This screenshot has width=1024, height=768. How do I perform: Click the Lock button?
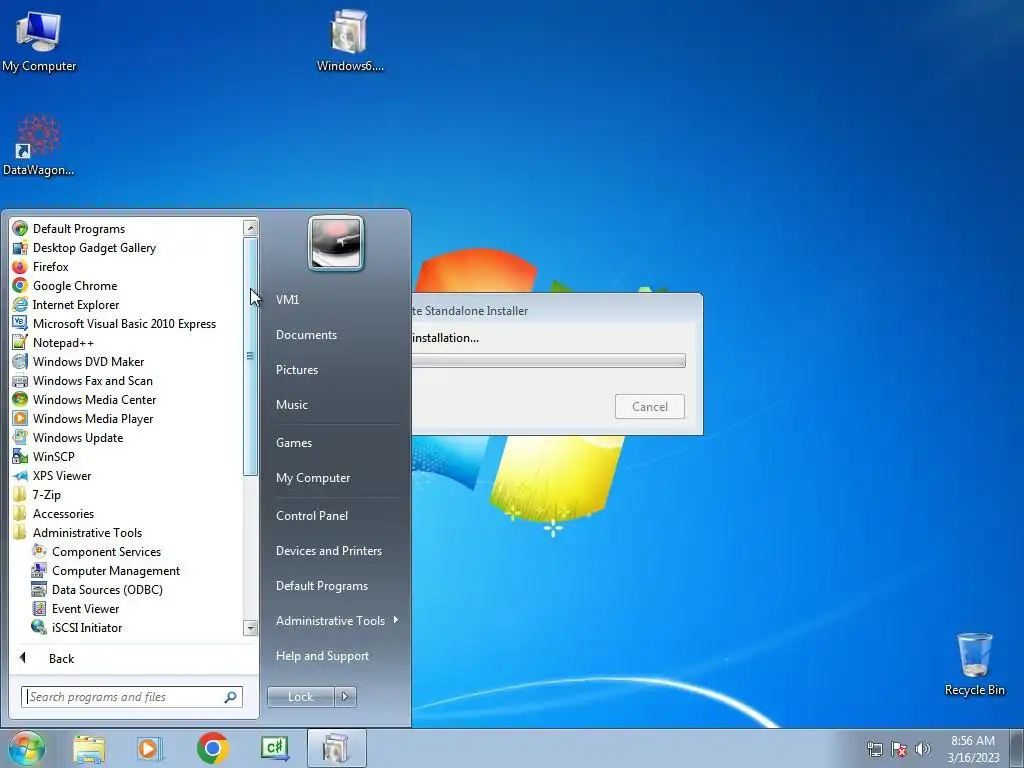point(300,697)
